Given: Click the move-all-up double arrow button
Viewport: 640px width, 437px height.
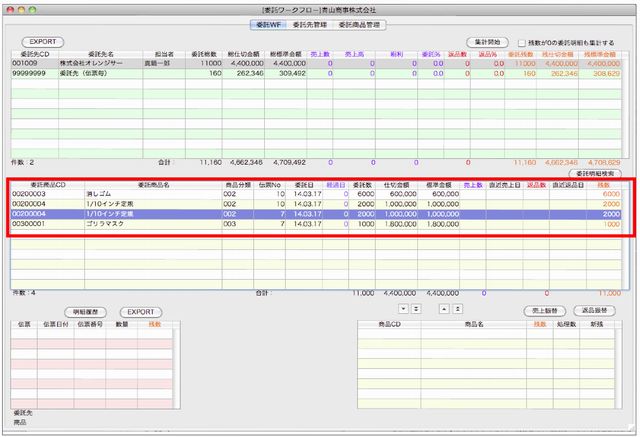Looking at the screenshot, I should pos(458,309).
